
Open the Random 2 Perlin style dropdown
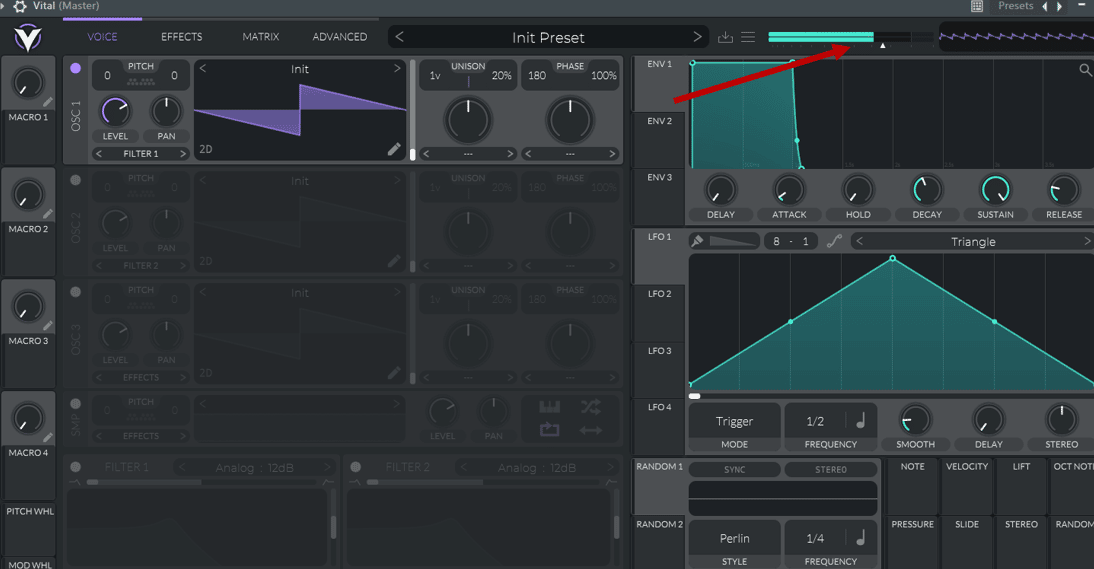tap(735, 538)
